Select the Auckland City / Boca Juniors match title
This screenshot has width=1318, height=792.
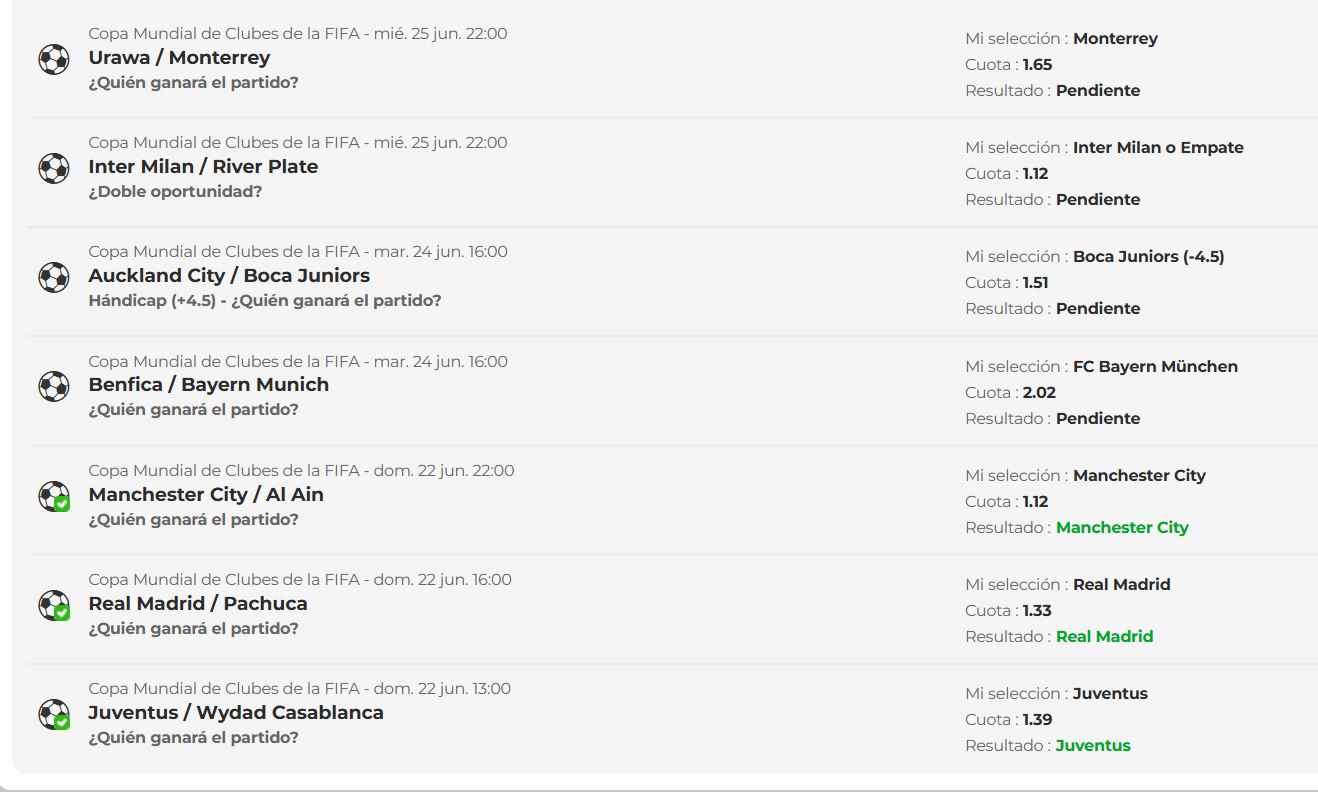click(229, 276)
